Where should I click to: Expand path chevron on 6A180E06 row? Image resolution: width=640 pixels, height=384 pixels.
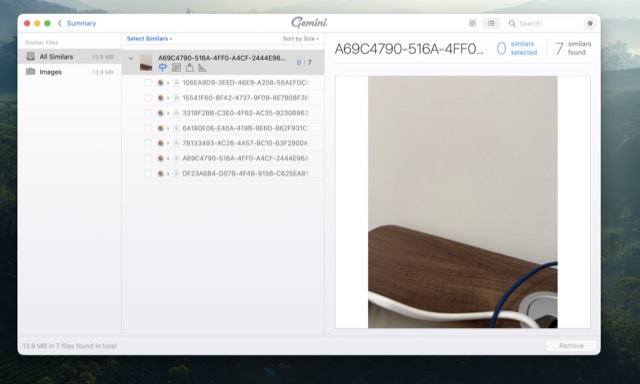tap(168, 128)
